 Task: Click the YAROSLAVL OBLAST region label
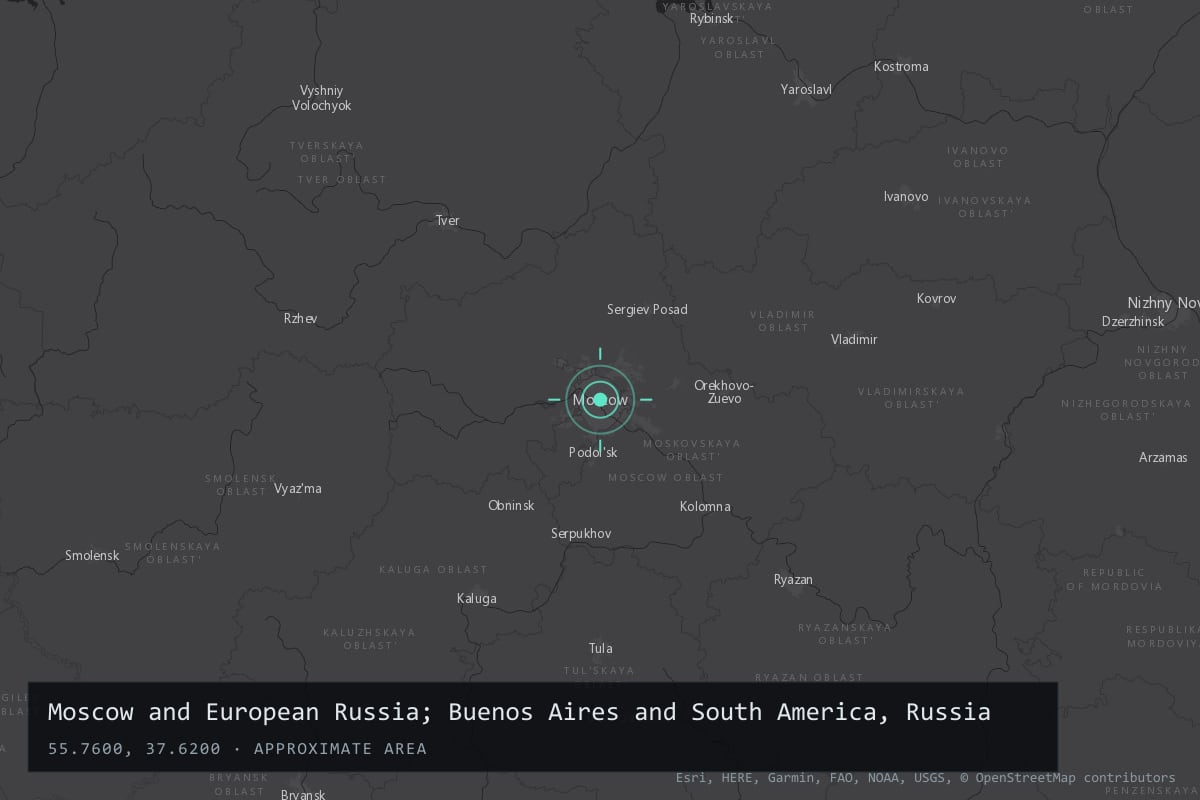coord(739,47)
